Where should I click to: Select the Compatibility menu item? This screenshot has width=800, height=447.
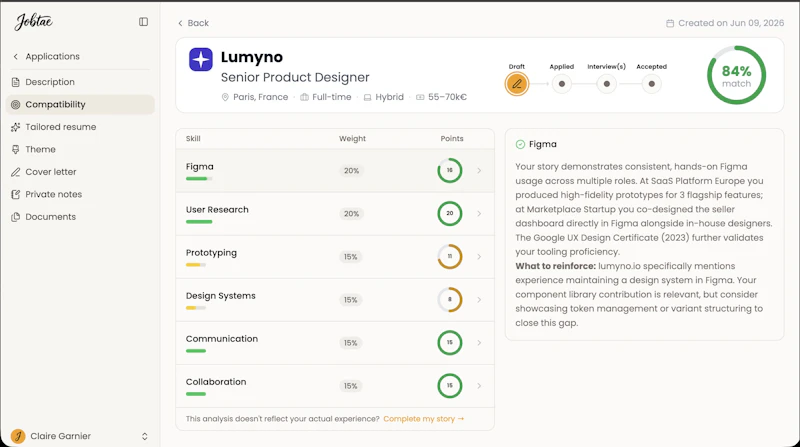tap(81, 104)
